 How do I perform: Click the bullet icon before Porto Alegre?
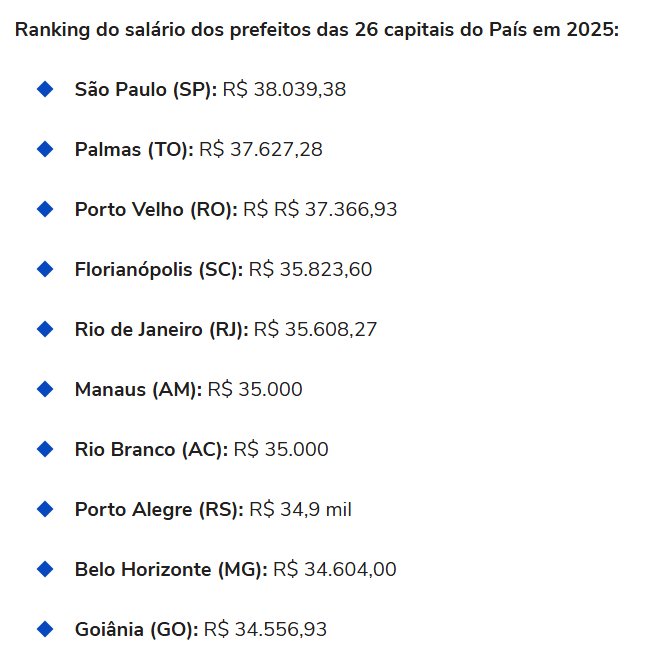(45, 509)
